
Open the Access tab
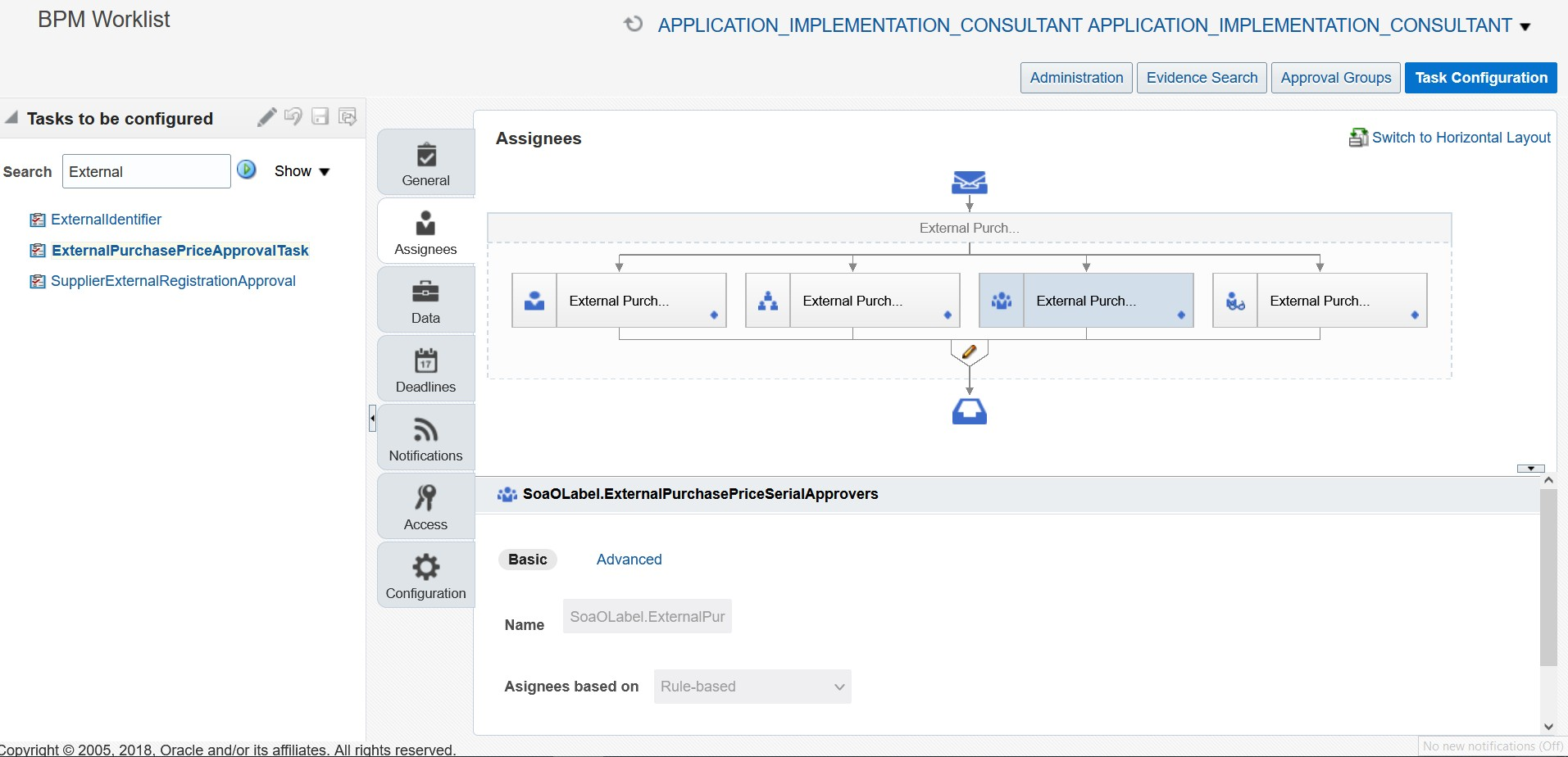coord(426,506)
